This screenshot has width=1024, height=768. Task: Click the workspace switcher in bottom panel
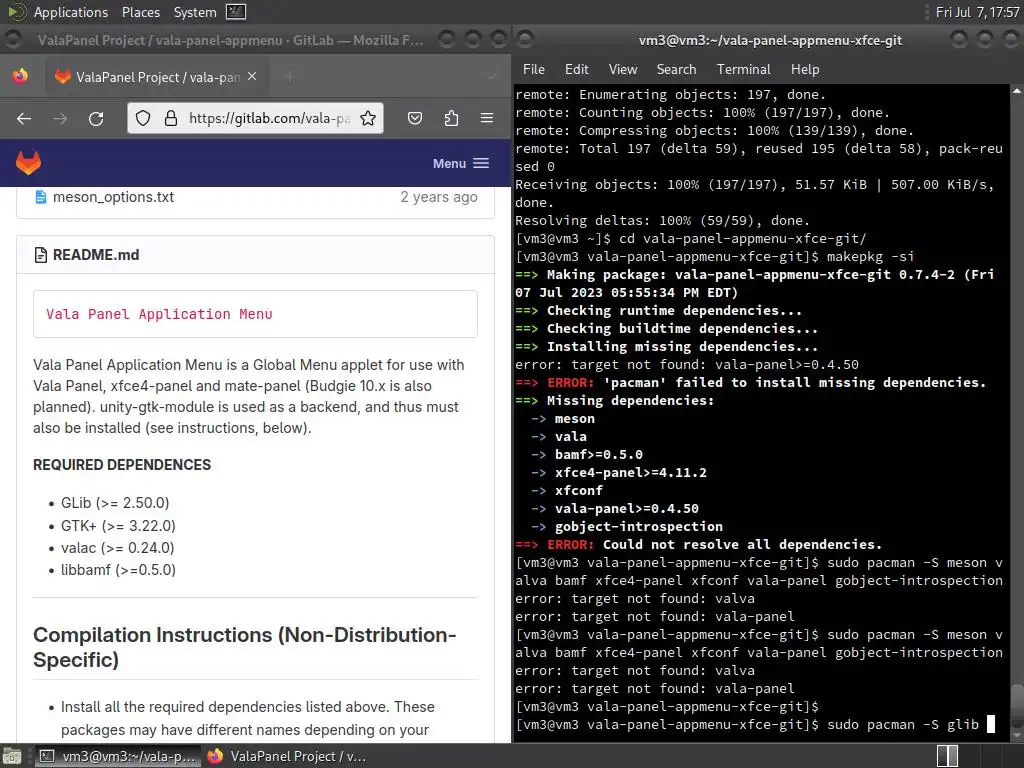pyautogui.click(x=948, y=756)
